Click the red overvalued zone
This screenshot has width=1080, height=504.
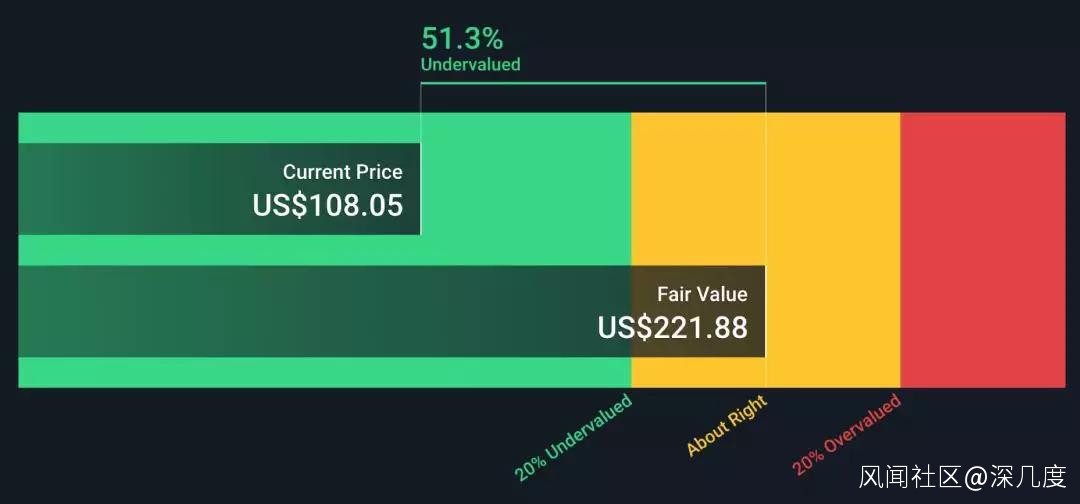click(x=982, y=250)
